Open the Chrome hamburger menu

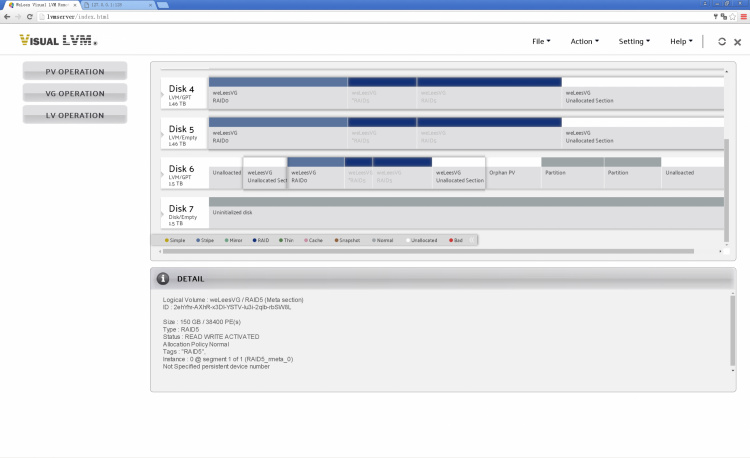tap(741, 17)
